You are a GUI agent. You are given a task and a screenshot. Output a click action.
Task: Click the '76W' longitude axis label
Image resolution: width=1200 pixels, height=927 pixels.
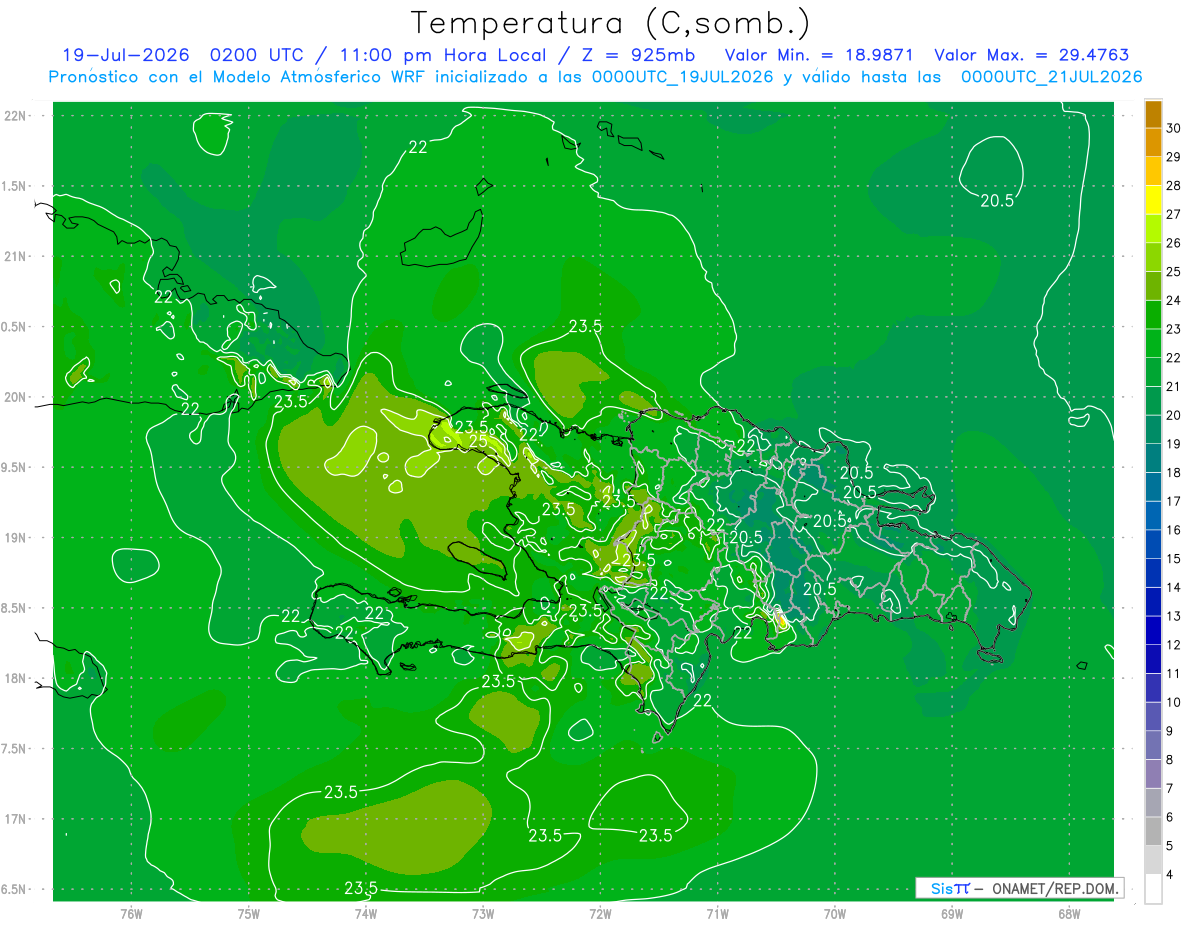[x=131, y=914]
